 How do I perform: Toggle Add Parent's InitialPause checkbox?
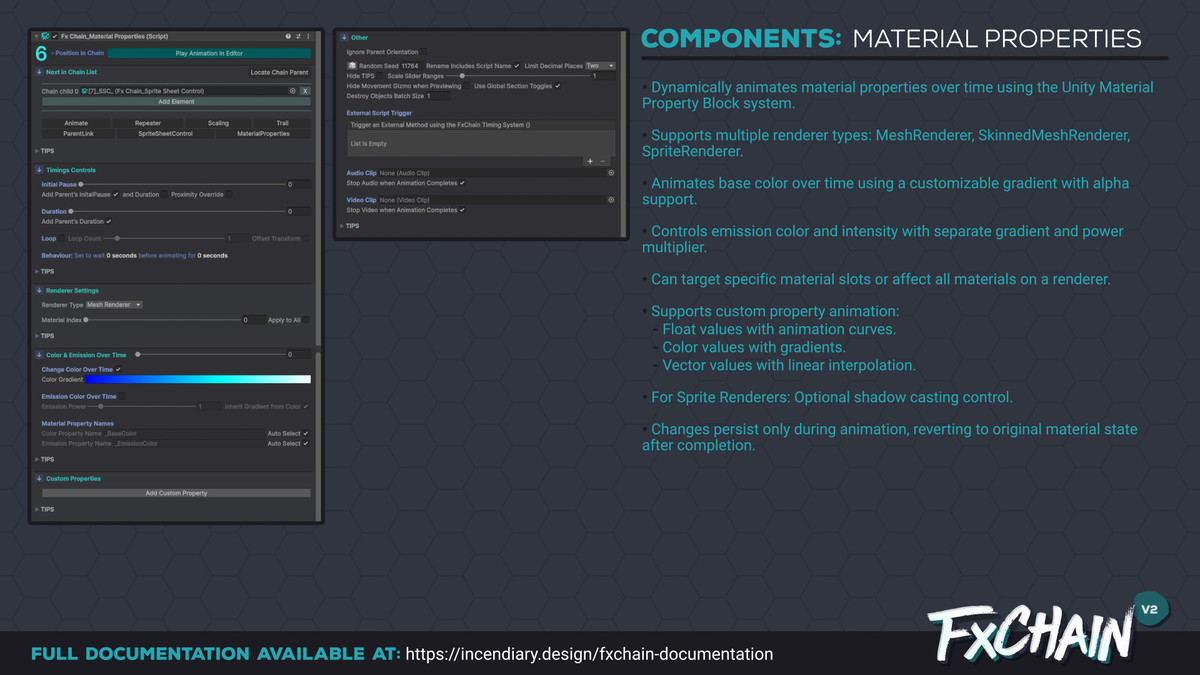(116, 194)
